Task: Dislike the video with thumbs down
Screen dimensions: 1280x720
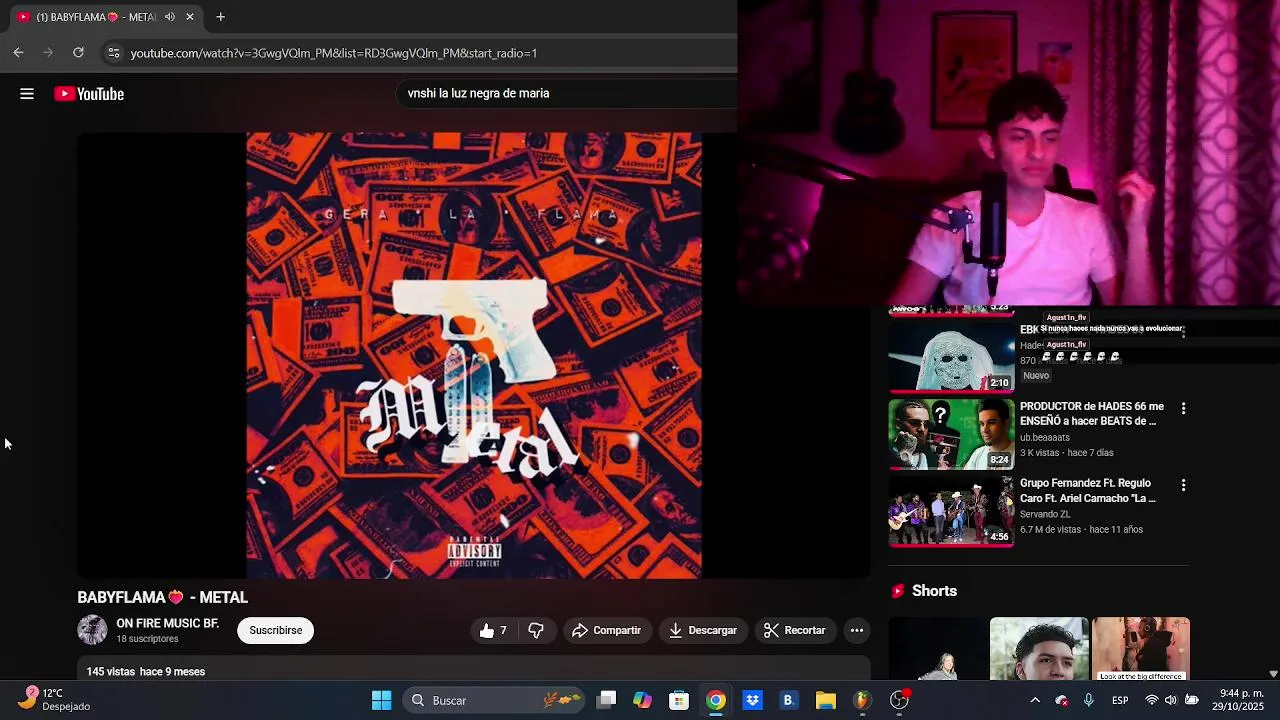Action: 536,630
